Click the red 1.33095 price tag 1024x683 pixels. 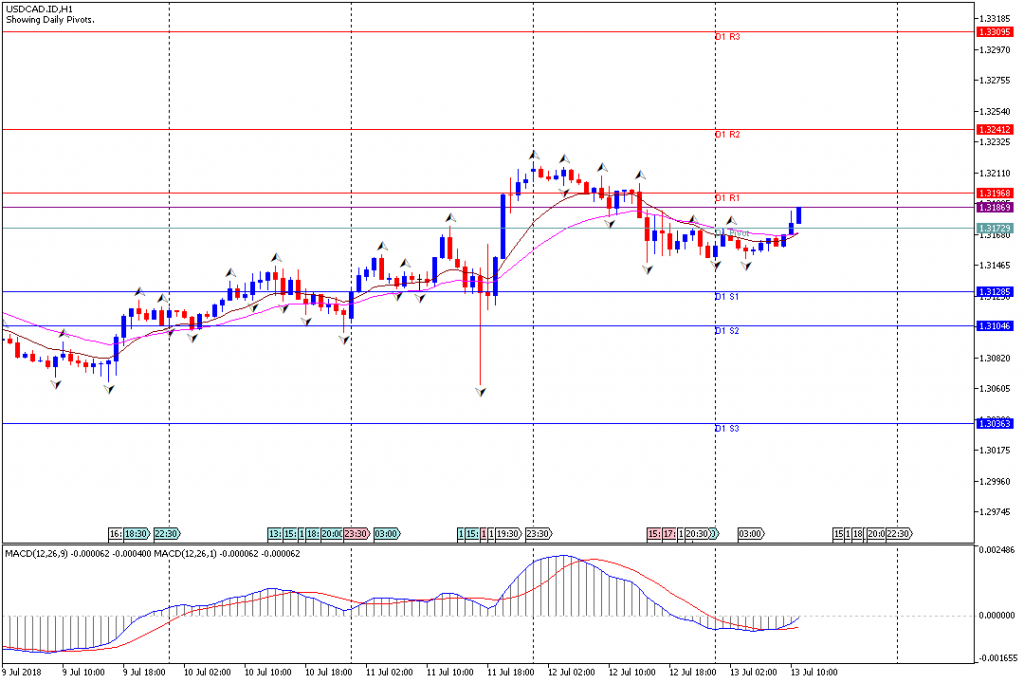(x=995, y=32)
